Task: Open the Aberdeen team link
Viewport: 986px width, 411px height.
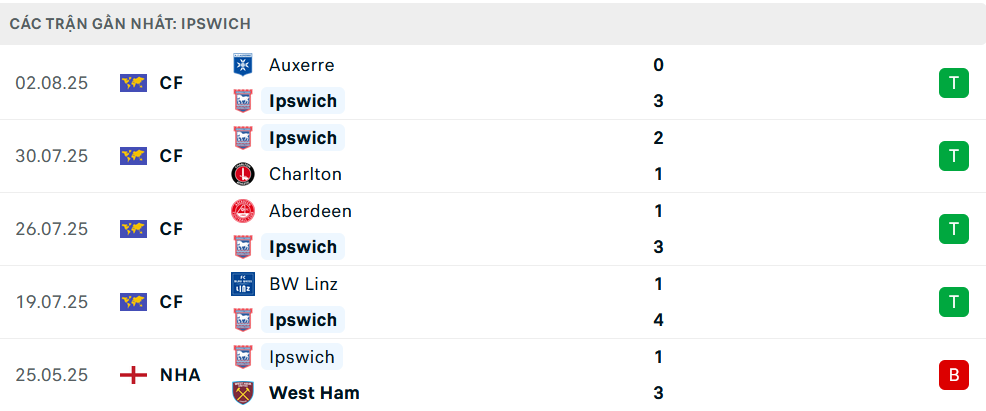Action: [310, 211]
